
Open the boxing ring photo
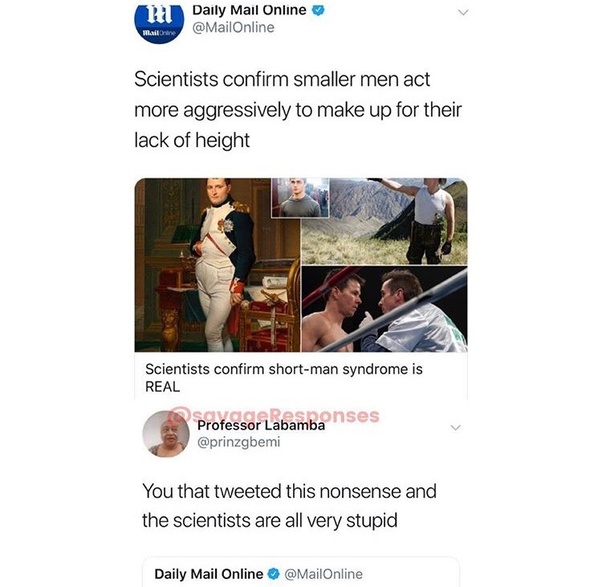pyautogui.click(x=385, y=309)
